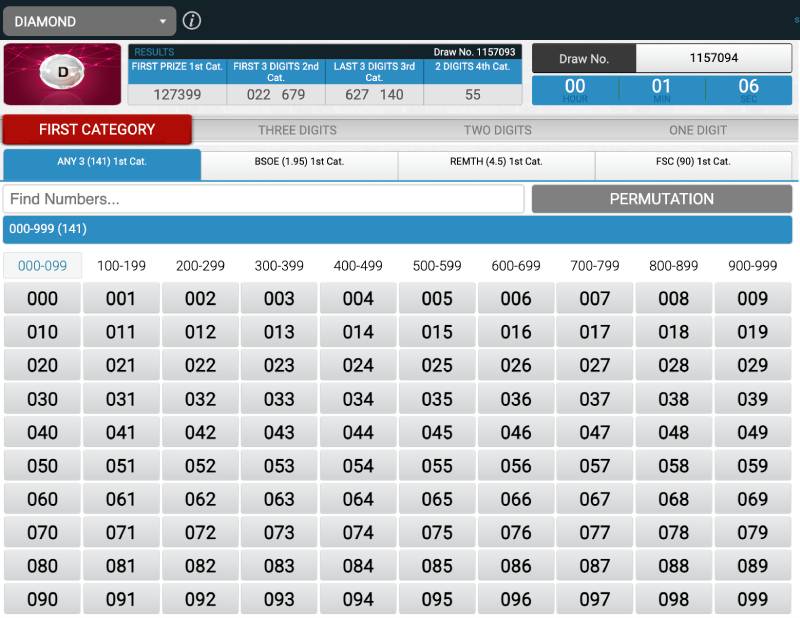Select the BSOE (1.95) 1st Cat. option
This screenshot has width=800, height=618.
tap(299, 162)
